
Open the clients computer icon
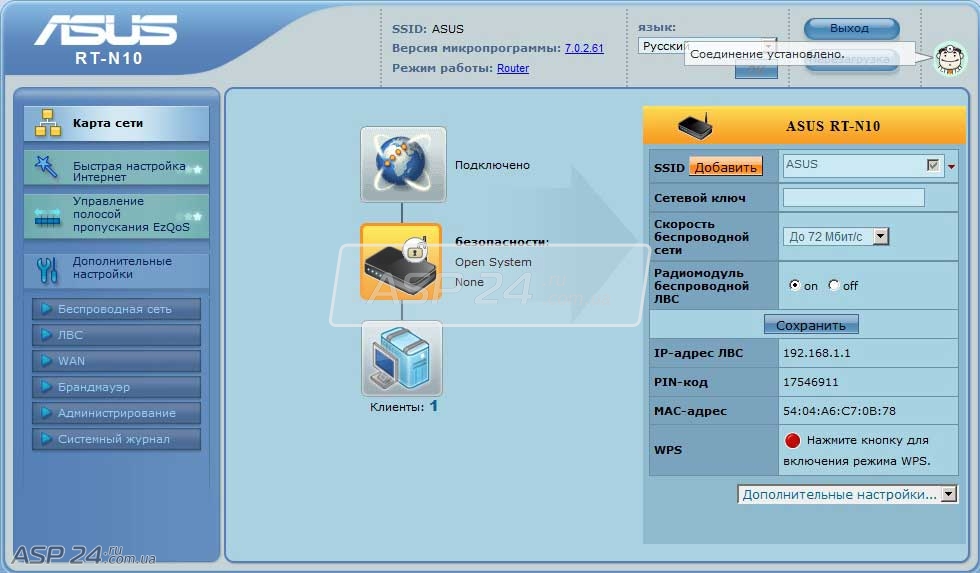(x=402, y=359)
